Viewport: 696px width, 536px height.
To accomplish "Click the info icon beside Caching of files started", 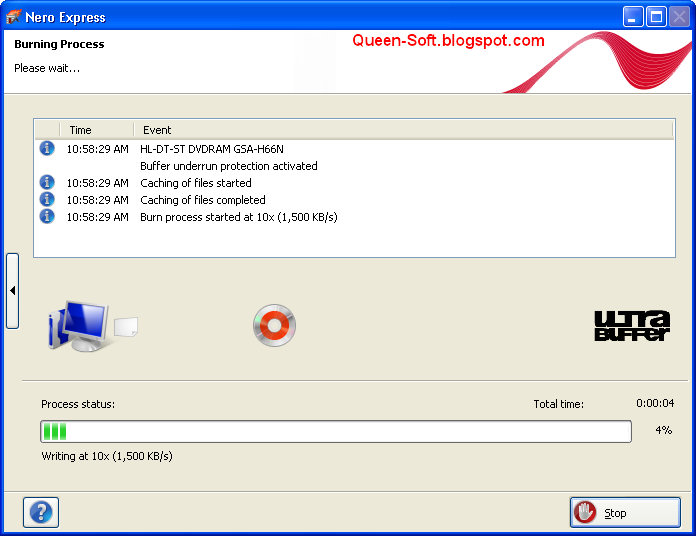I will tap(47, 182).
